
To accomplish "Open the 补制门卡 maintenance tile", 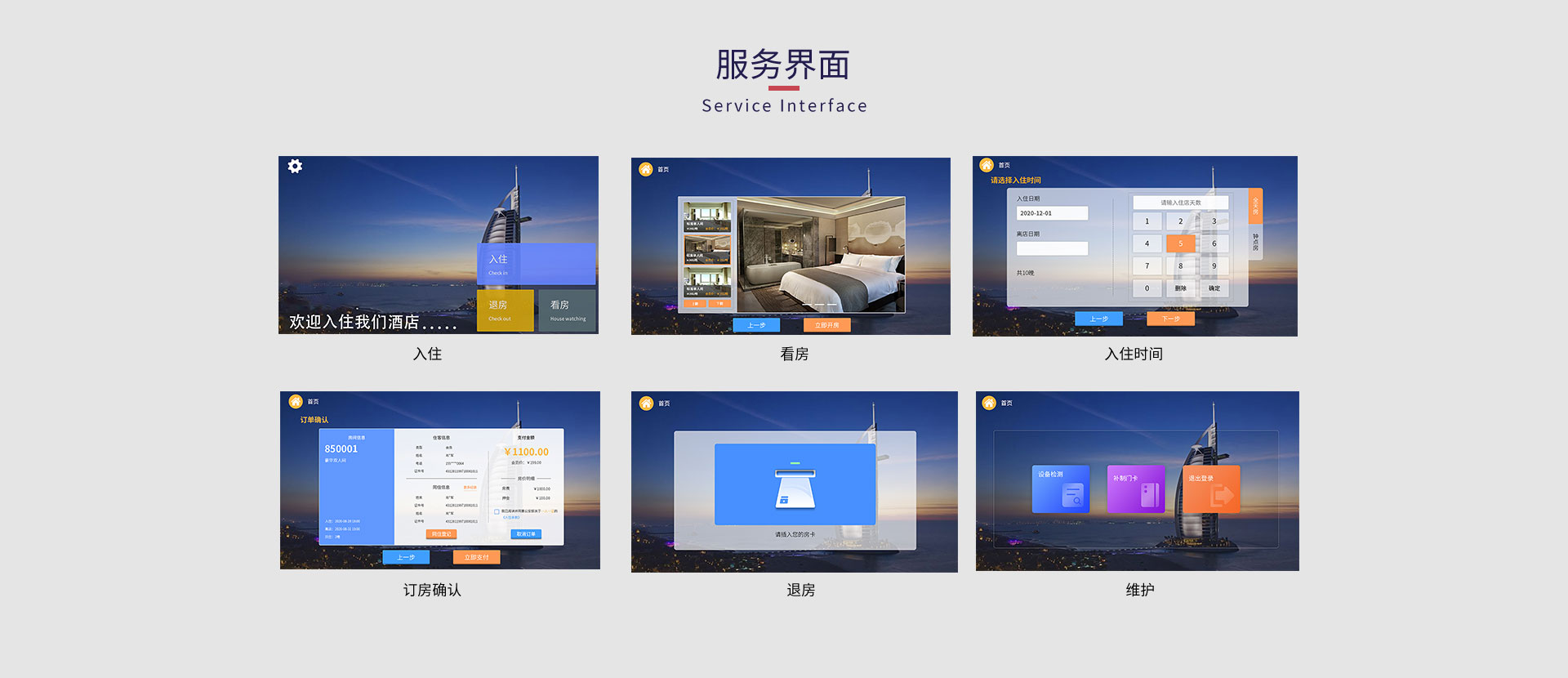I will pyautogui.click(x=1135, y=489).
